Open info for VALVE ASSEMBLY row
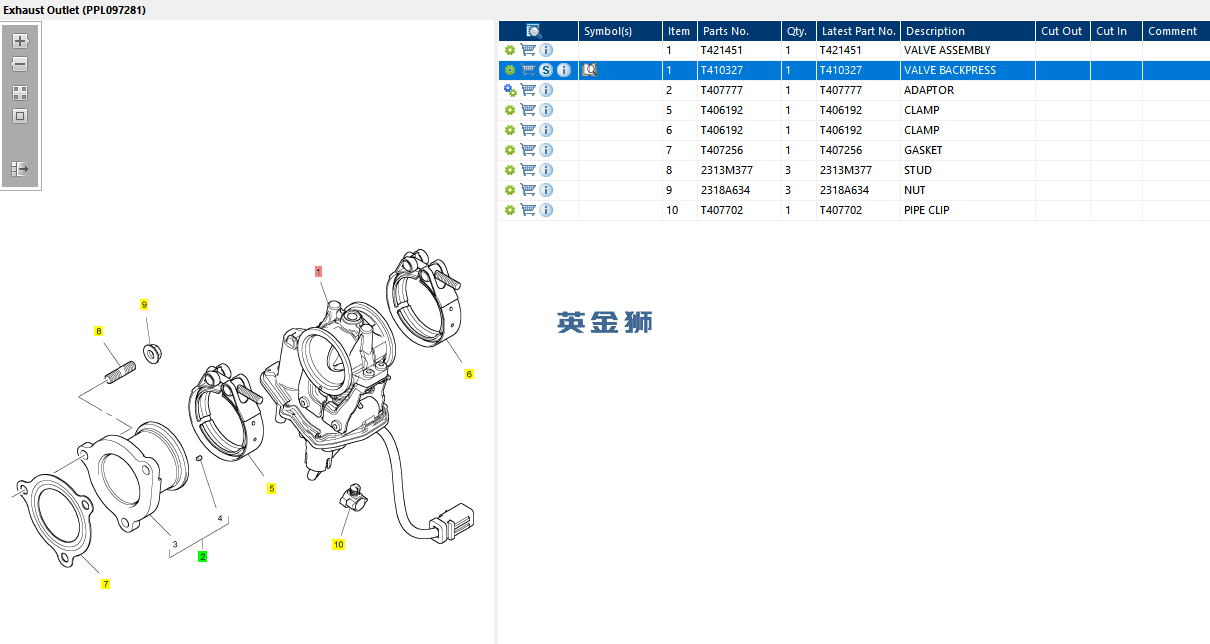Viewport: 1210px width, 644px height. click(x=546, y=50)
